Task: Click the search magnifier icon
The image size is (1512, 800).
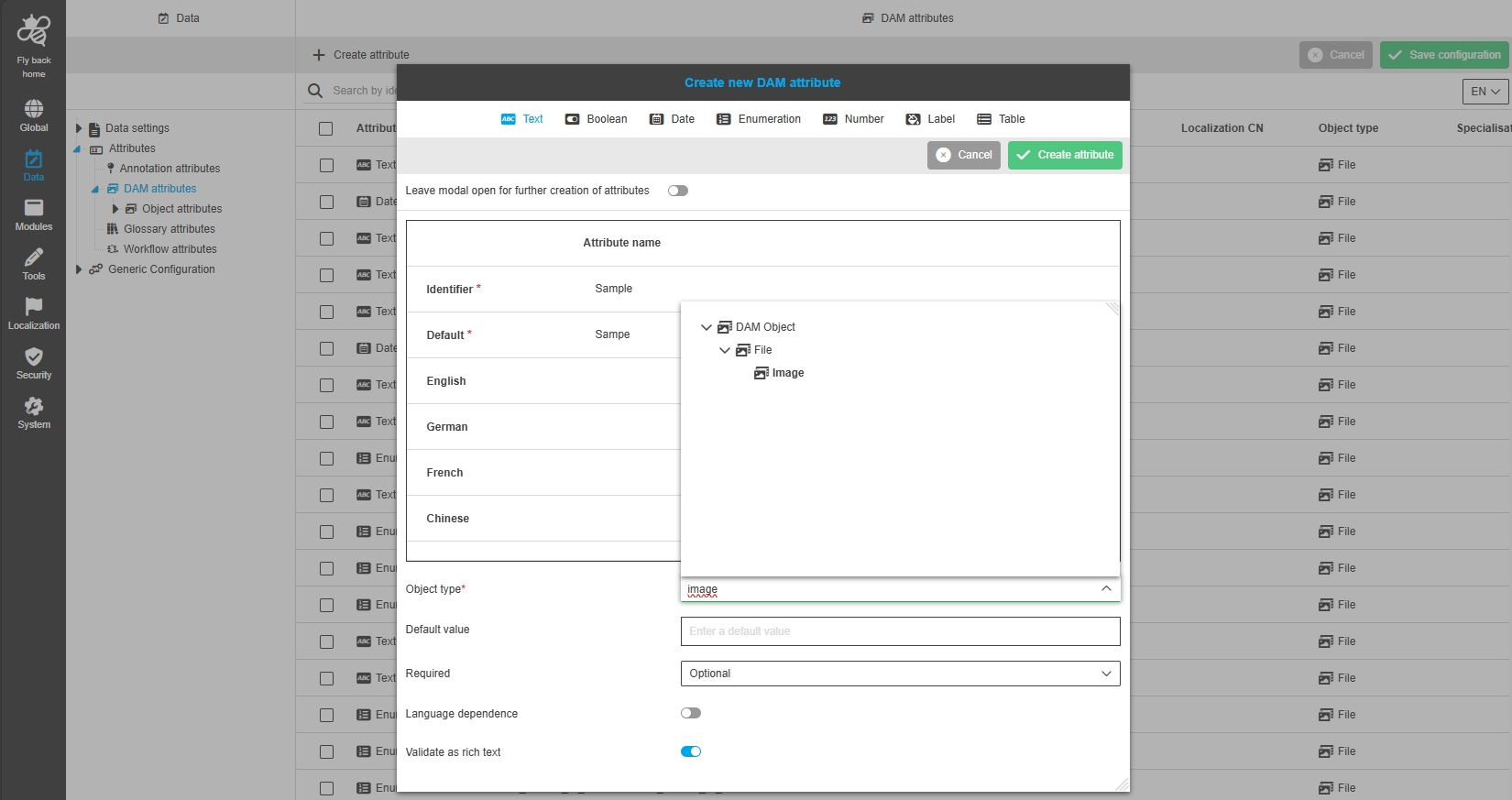Action: pos(315,91)
